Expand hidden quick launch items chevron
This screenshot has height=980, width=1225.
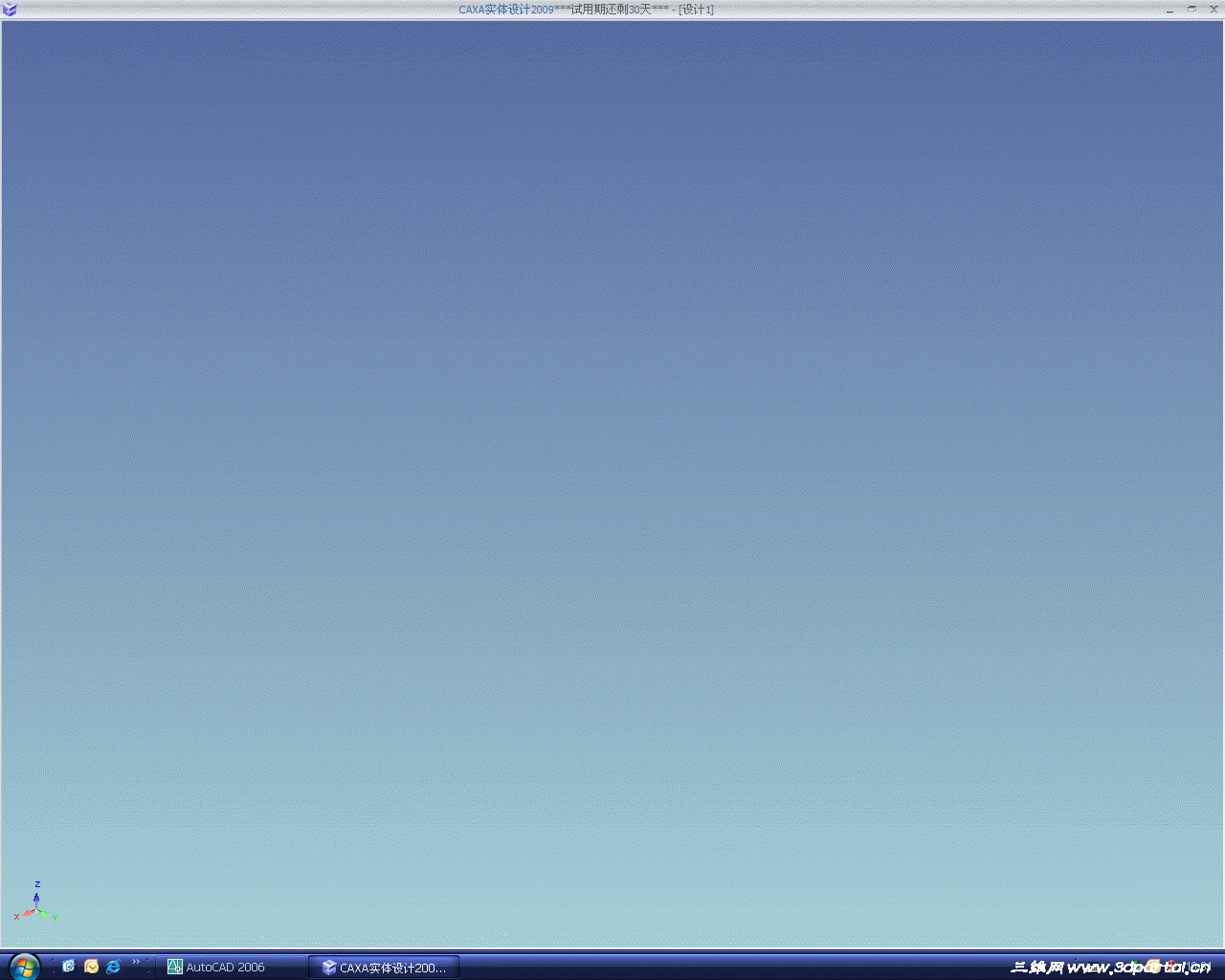[136, 962]
